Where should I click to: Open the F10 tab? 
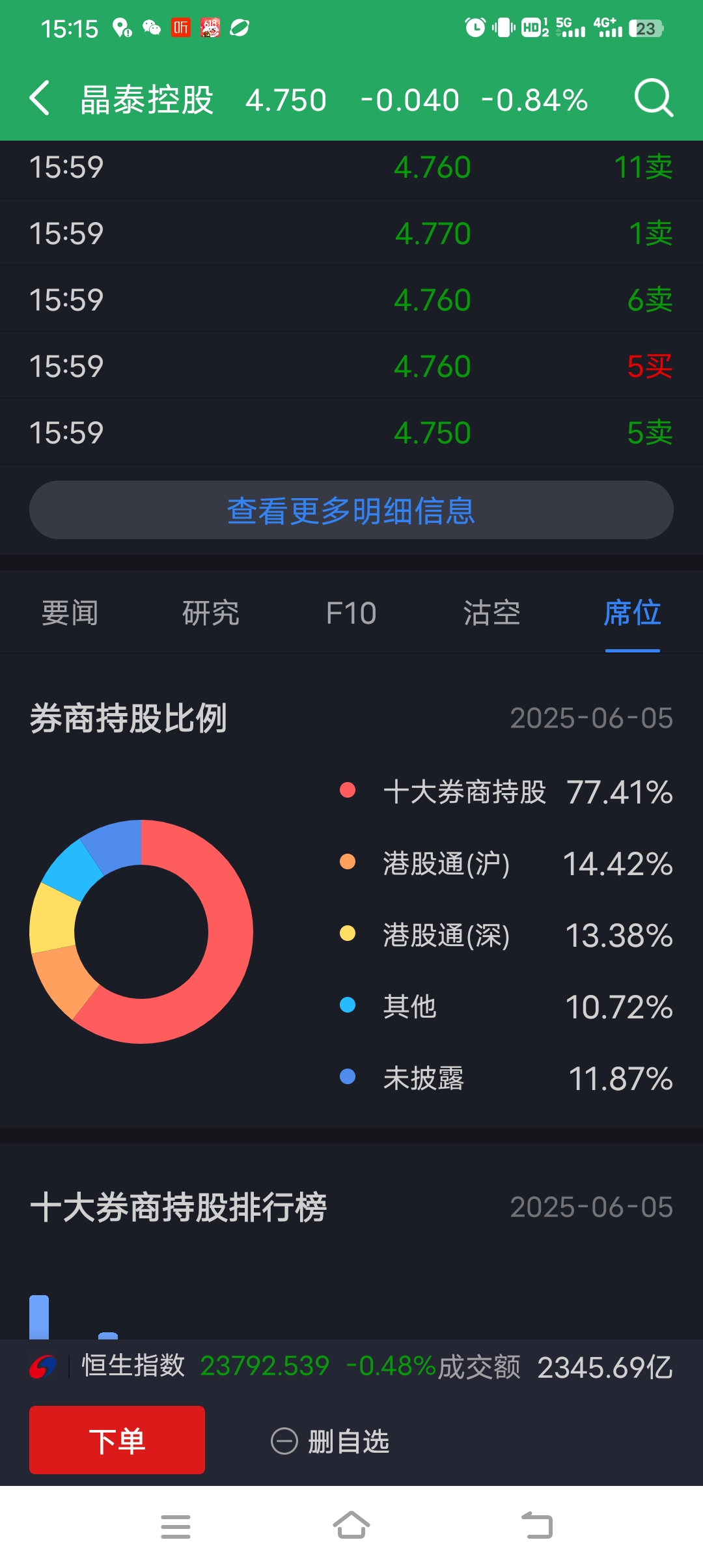pos(351,613)
